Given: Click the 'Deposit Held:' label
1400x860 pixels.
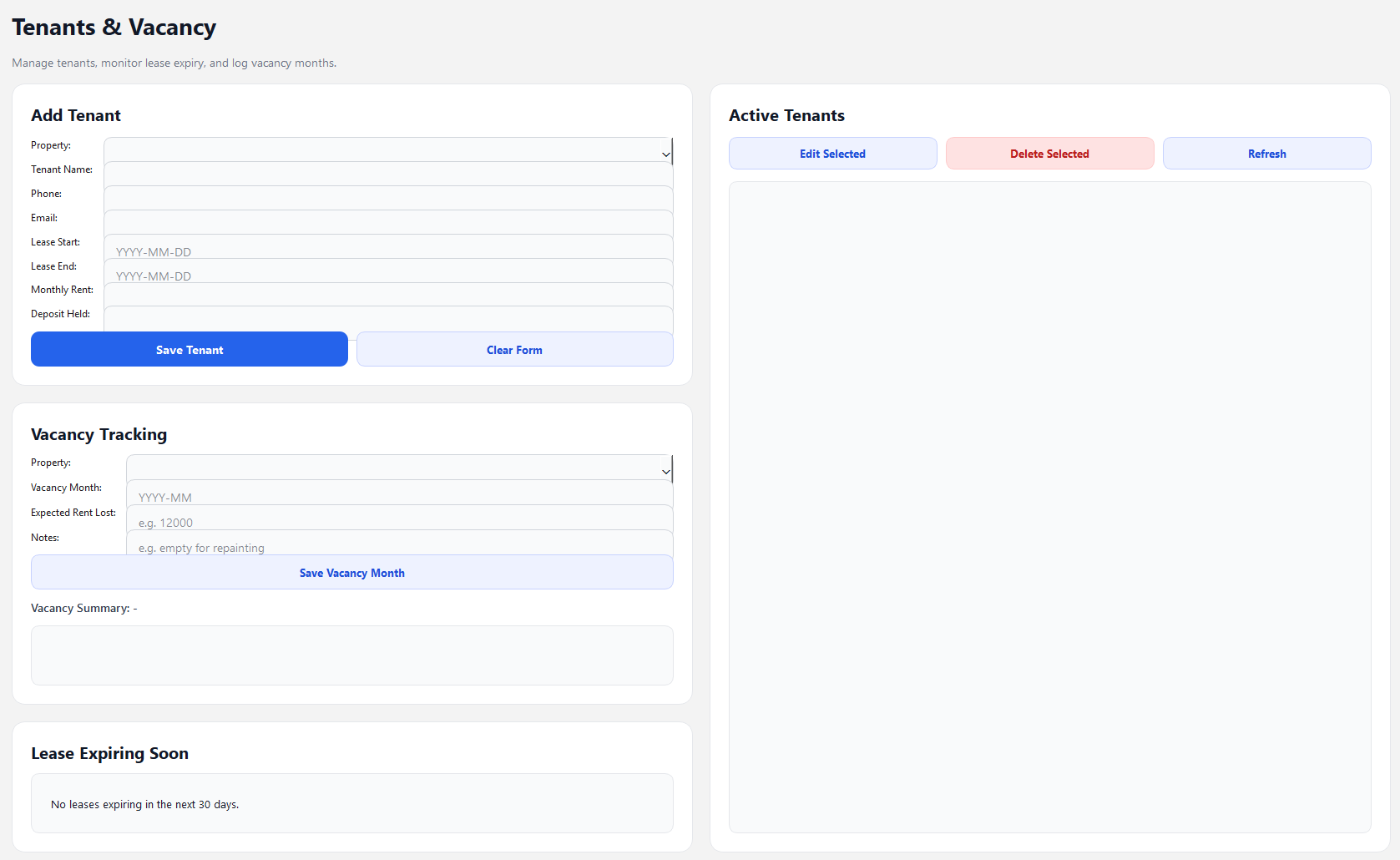Looking at the screenshot, I should pyautogui.click(x=61, y=314).
